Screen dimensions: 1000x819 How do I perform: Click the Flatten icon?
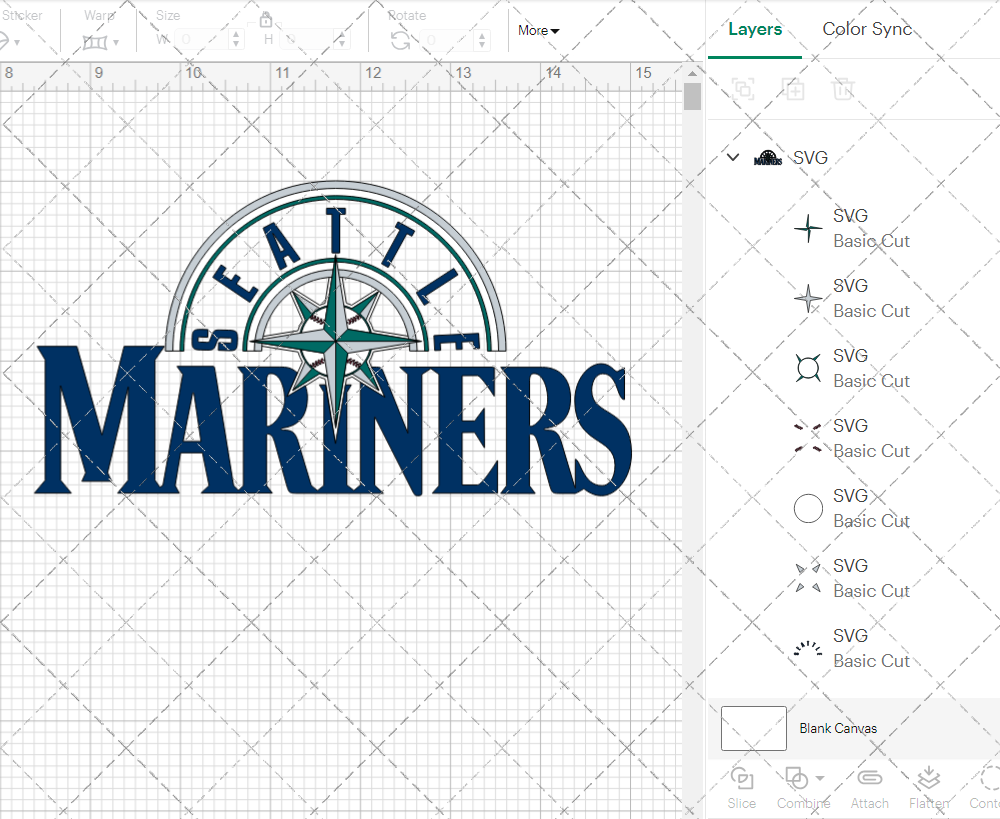point(928,778)
